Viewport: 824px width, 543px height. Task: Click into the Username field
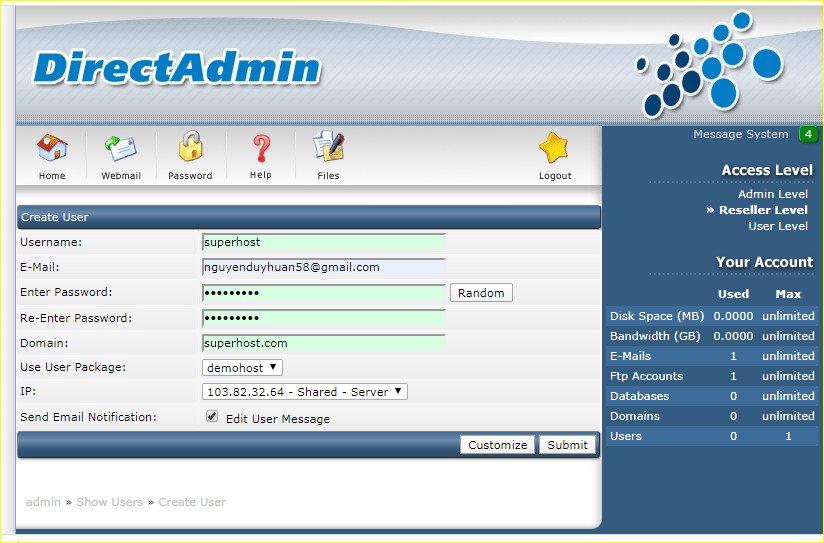[323, 242]
